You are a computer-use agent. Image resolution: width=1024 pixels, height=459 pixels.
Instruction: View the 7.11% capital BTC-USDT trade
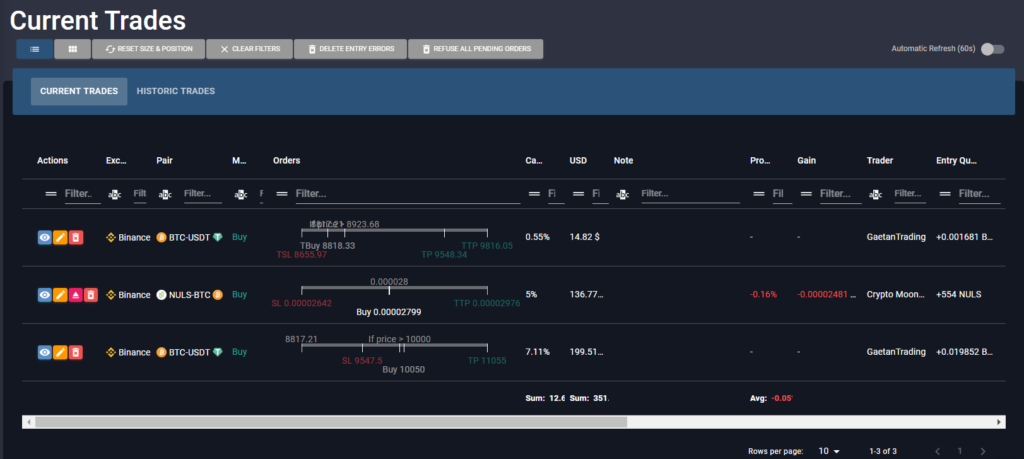[44, 353]
